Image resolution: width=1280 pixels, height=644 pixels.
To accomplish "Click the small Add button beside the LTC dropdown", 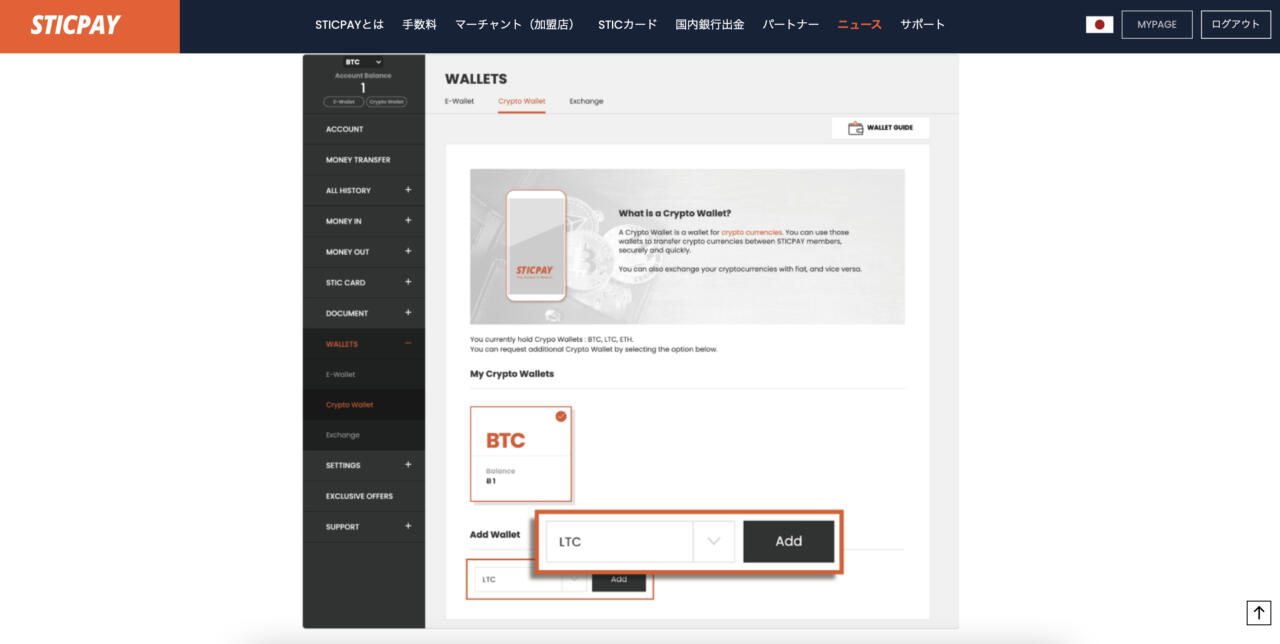I will pos(619,580).
